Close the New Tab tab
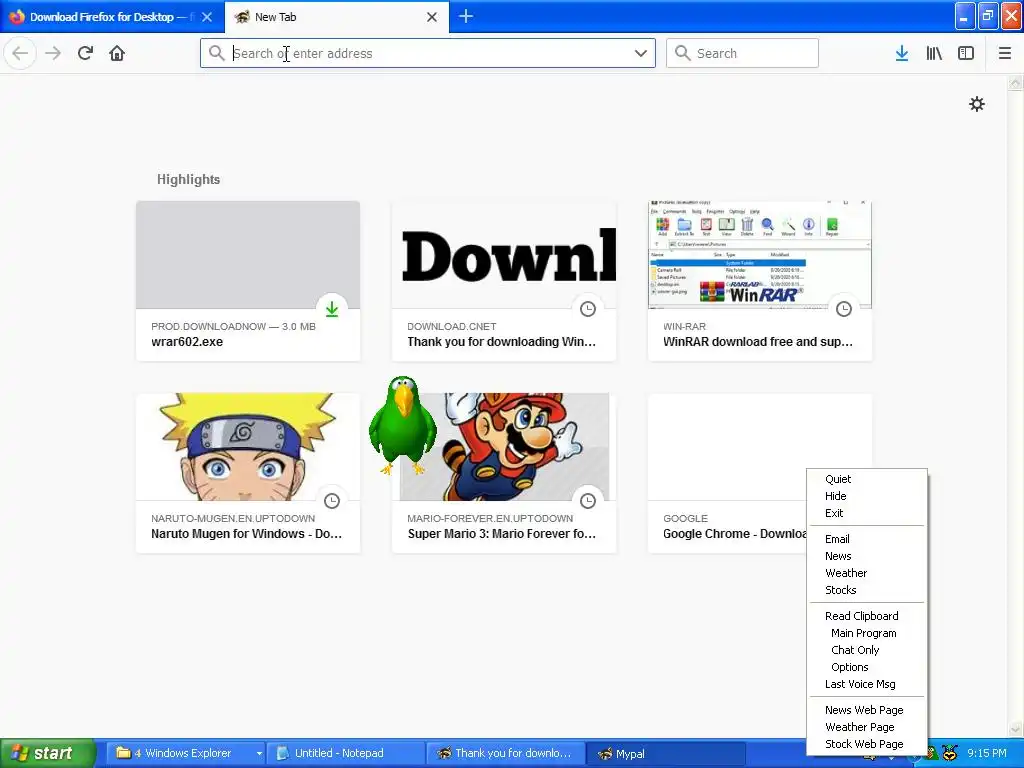 coord(432,17)
